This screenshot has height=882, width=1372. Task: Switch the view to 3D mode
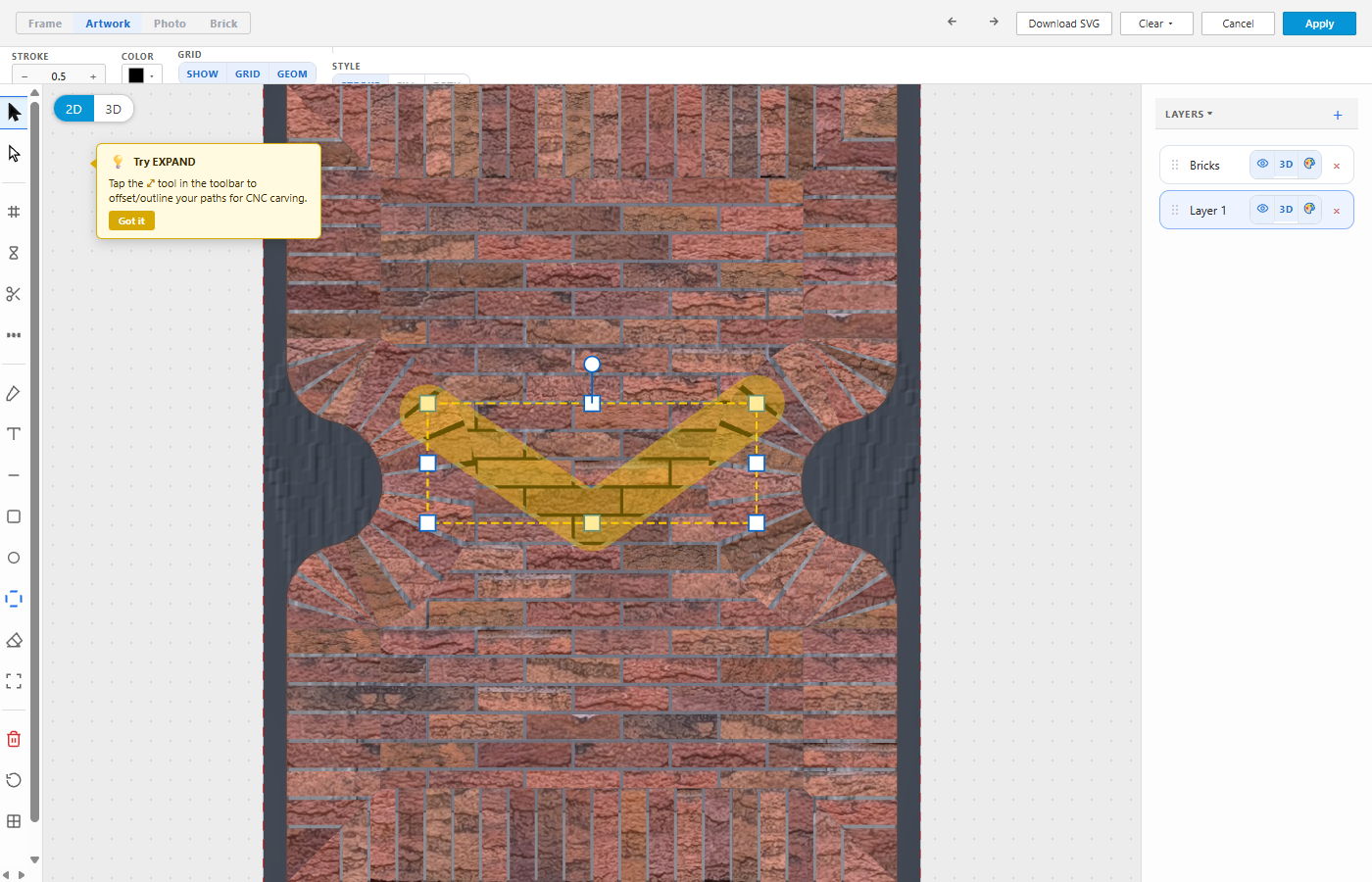pos(114,109)
